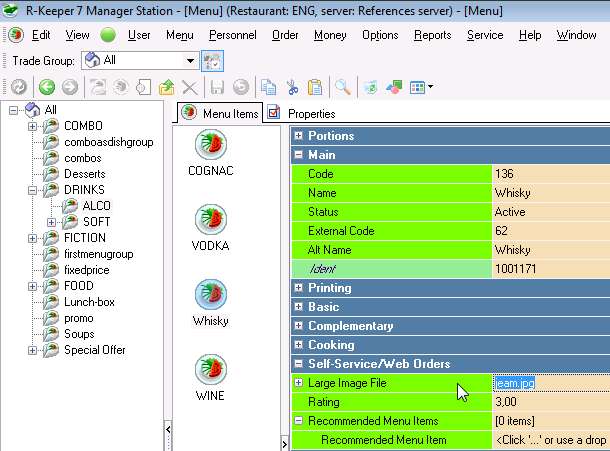Expand the Basic property section
610x451 pixels.
point(298,307)
